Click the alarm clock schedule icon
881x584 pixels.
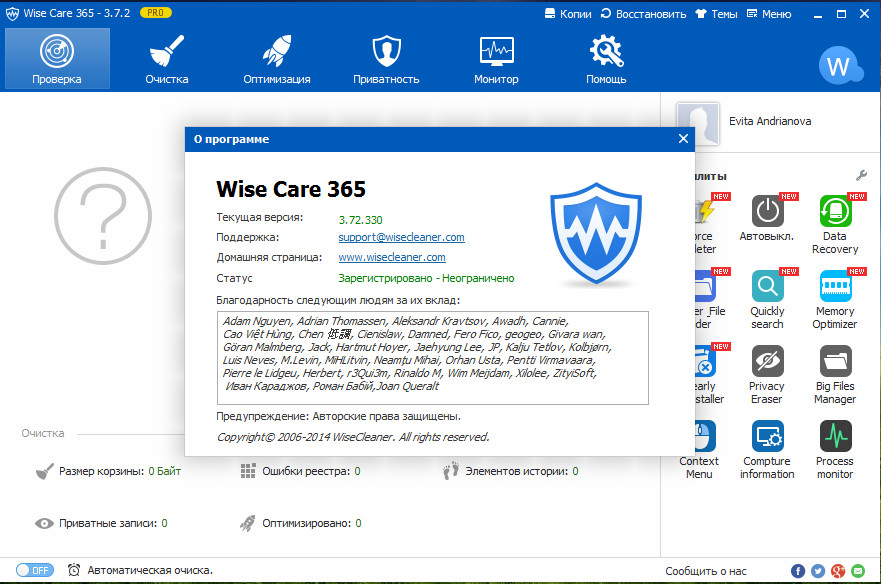[74, 570]
